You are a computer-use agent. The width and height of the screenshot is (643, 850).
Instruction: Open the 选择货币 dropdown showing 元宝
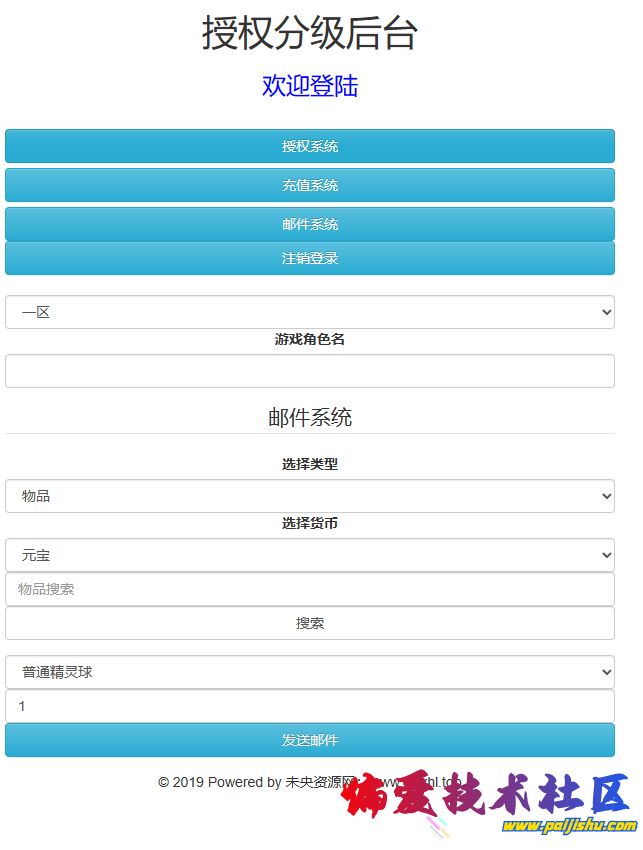310,555
